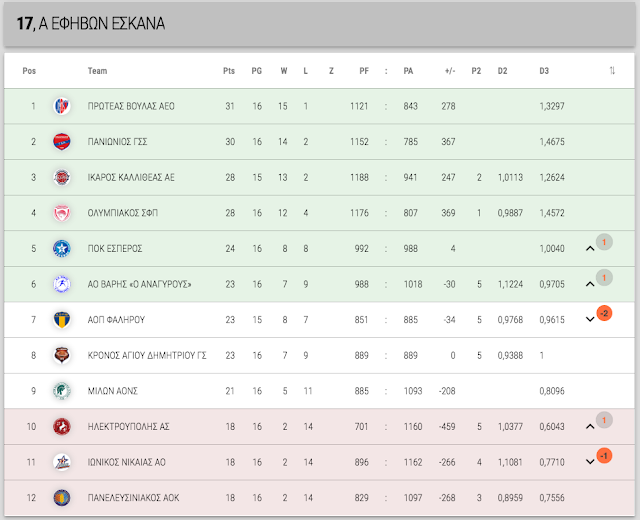The image size is (640, 520).
Task: Open the ΙΩΝΙΚΟΣ ΝΙΚΑΙΑΣ ΑΟ team link
Action: click(127, 462)
